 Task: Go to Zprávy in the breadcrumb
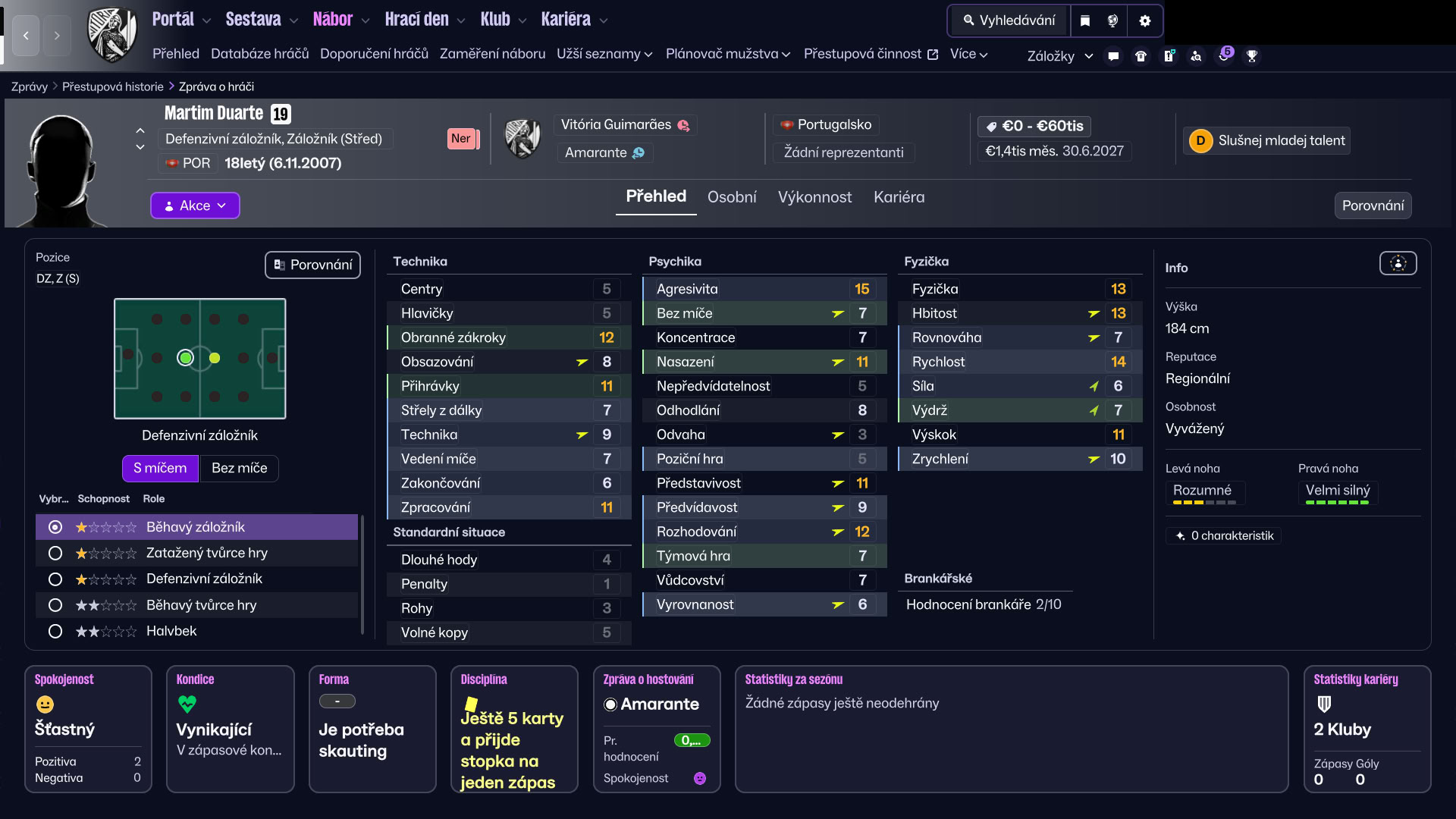(x=29, y=86)
